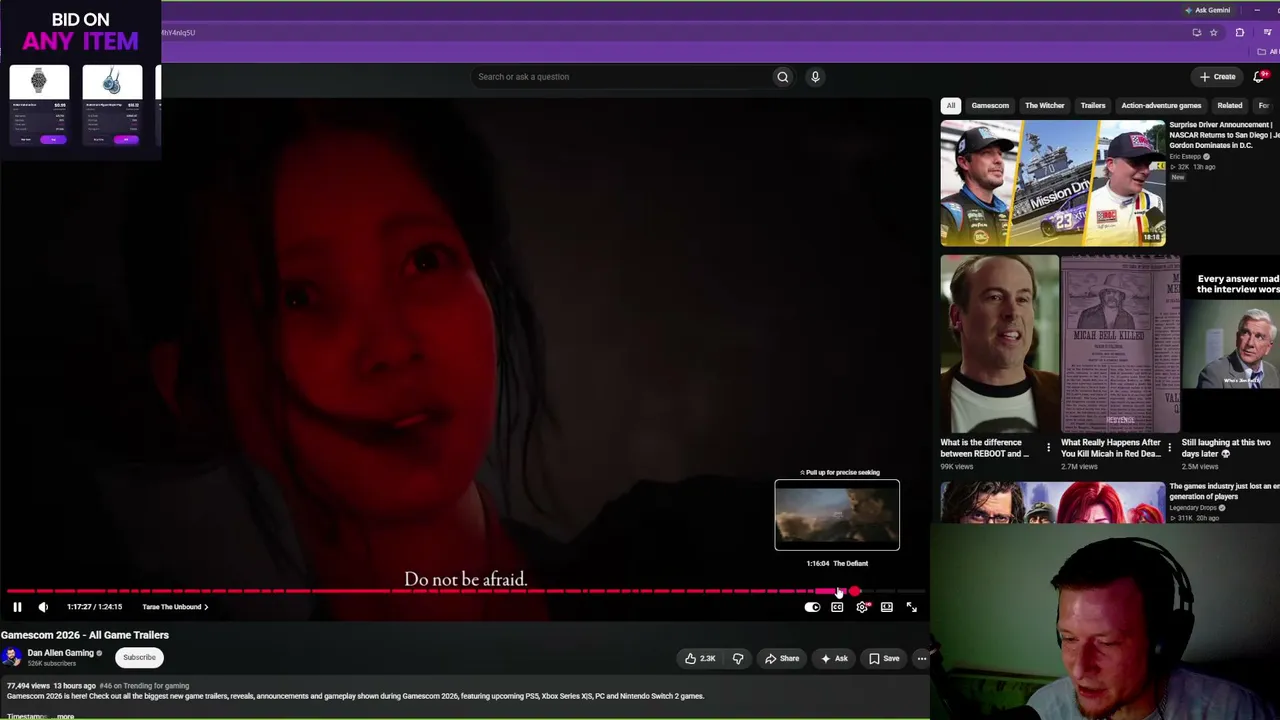Image resolution: width=1280 pixels, height=720 pixels.
Task: Open more options for the REBOOT Short
Action: tap(1048, 447)
